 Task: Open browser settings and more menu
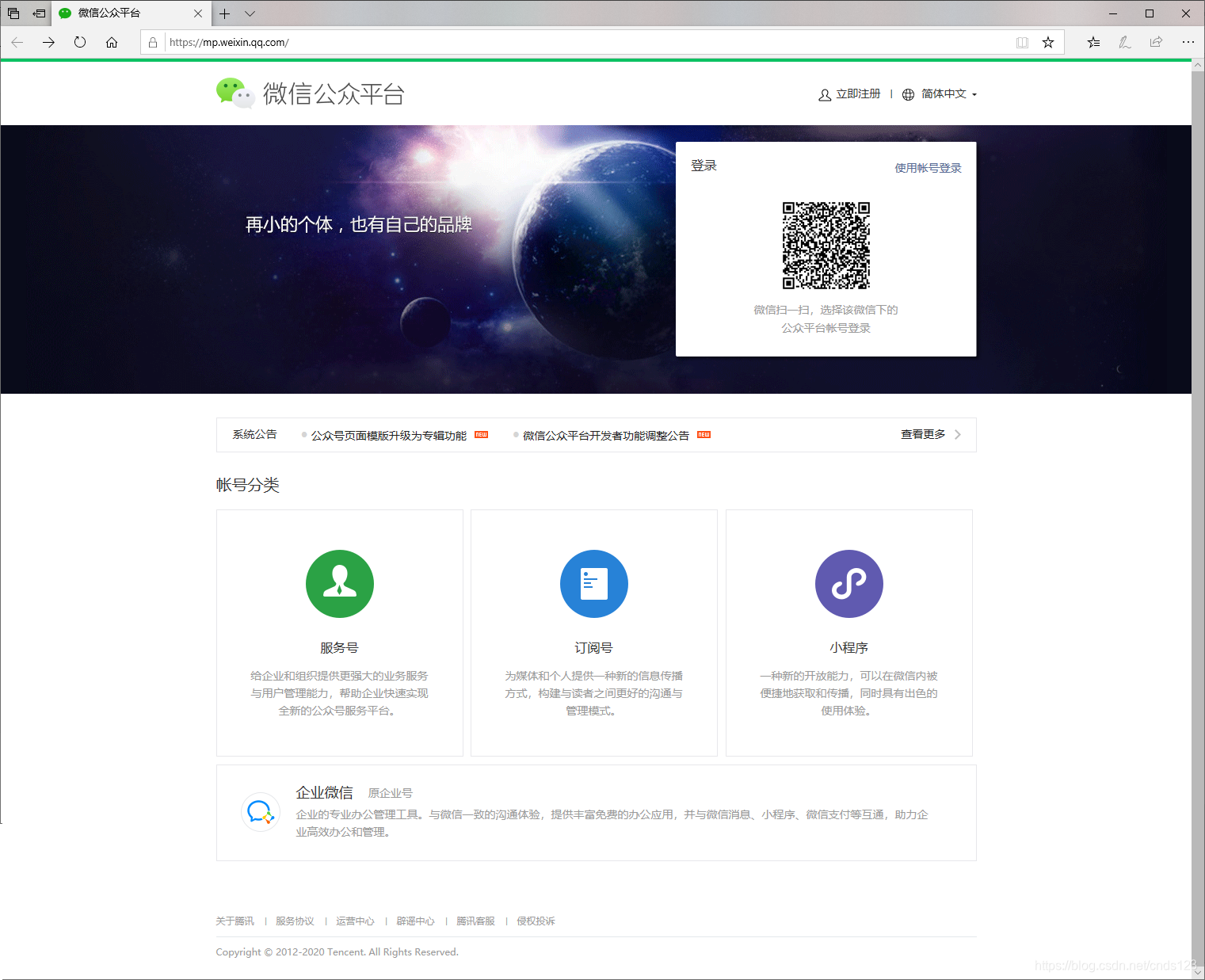point(1188,43)
